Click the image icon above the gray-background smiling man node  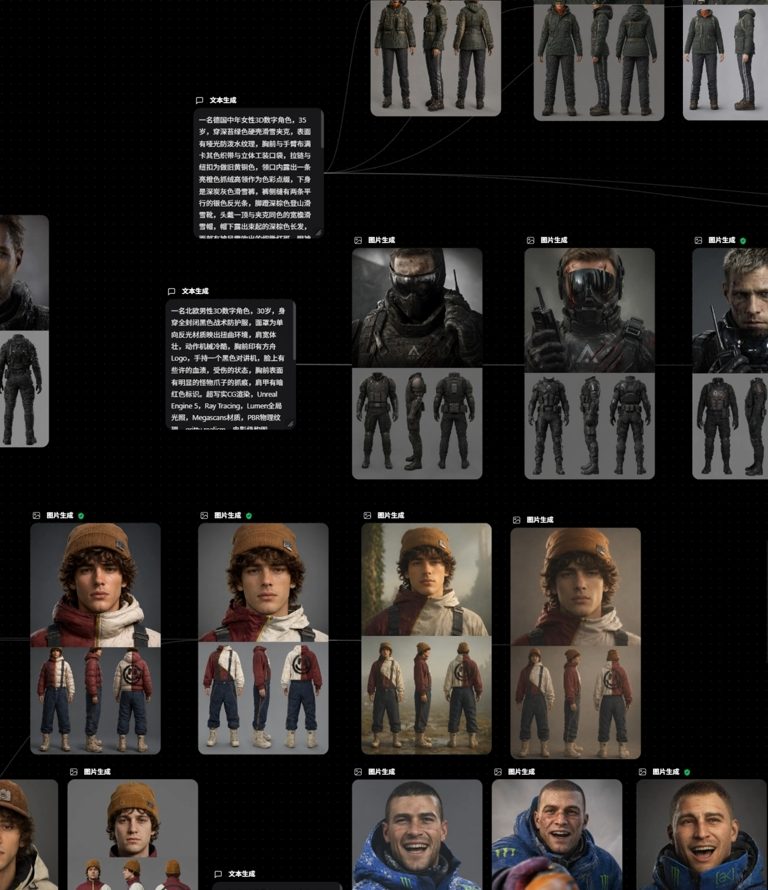point(358,772)
